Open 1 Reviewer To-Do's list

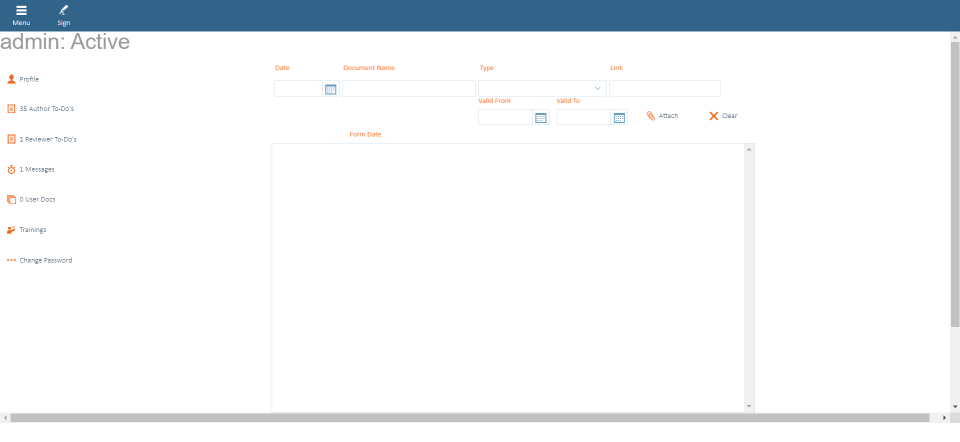tap(47, 139)
